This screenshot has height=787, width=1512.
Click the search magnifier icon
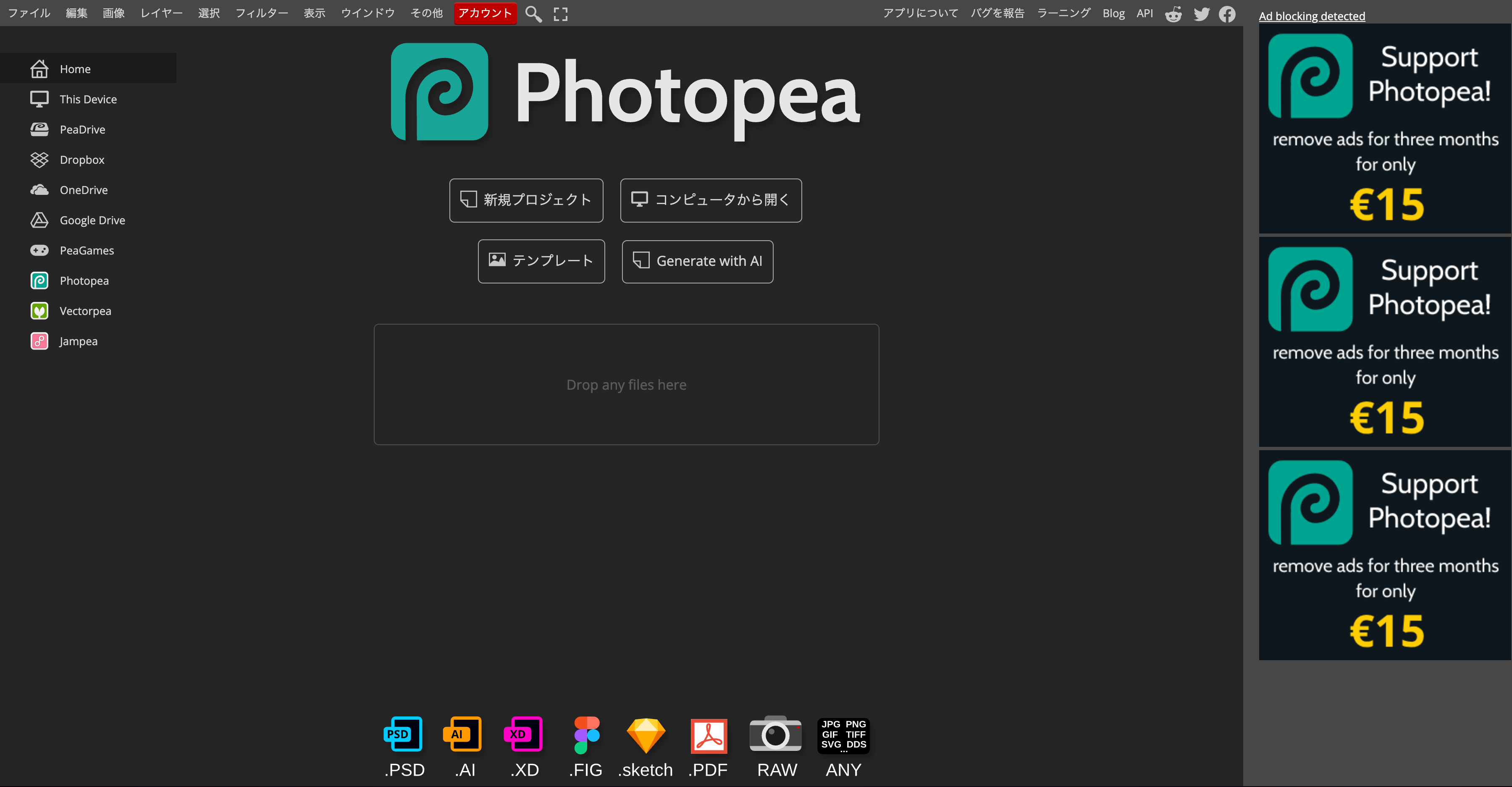coord(533,13)
